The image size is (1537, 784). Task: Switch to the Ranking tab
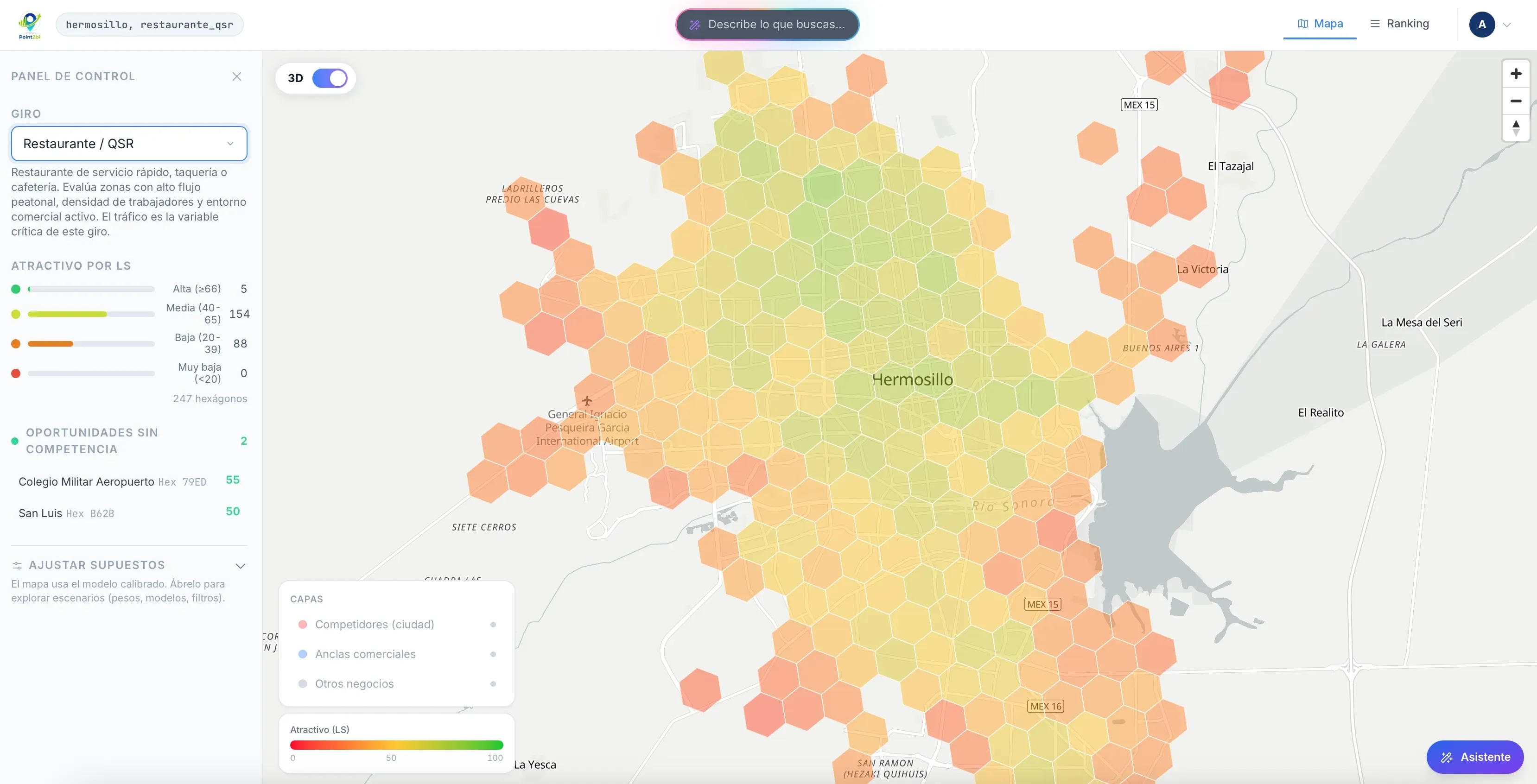point(1399,24)
